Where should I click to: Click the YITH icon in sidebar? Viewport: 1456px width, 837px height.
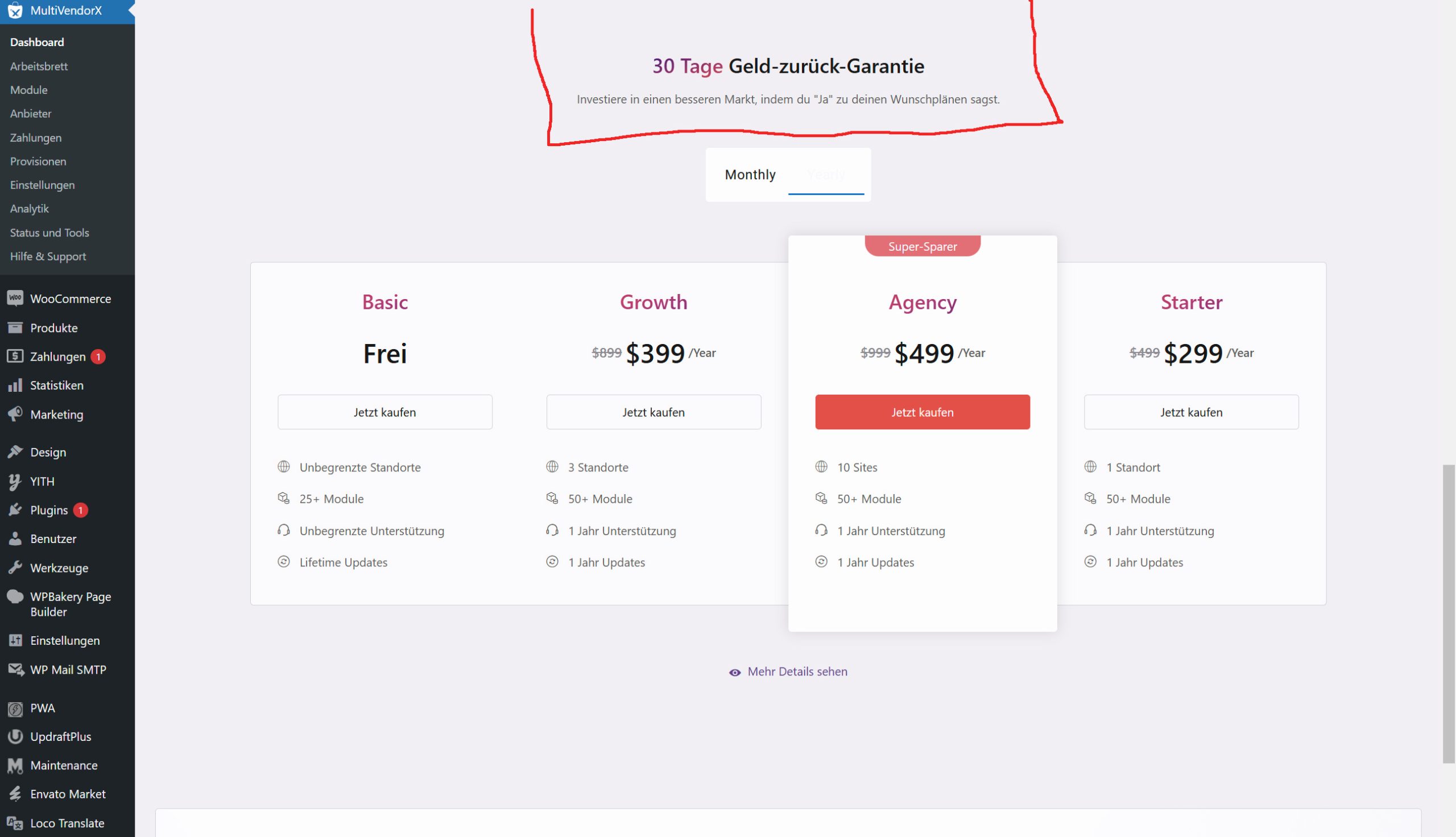click(15, 481)
